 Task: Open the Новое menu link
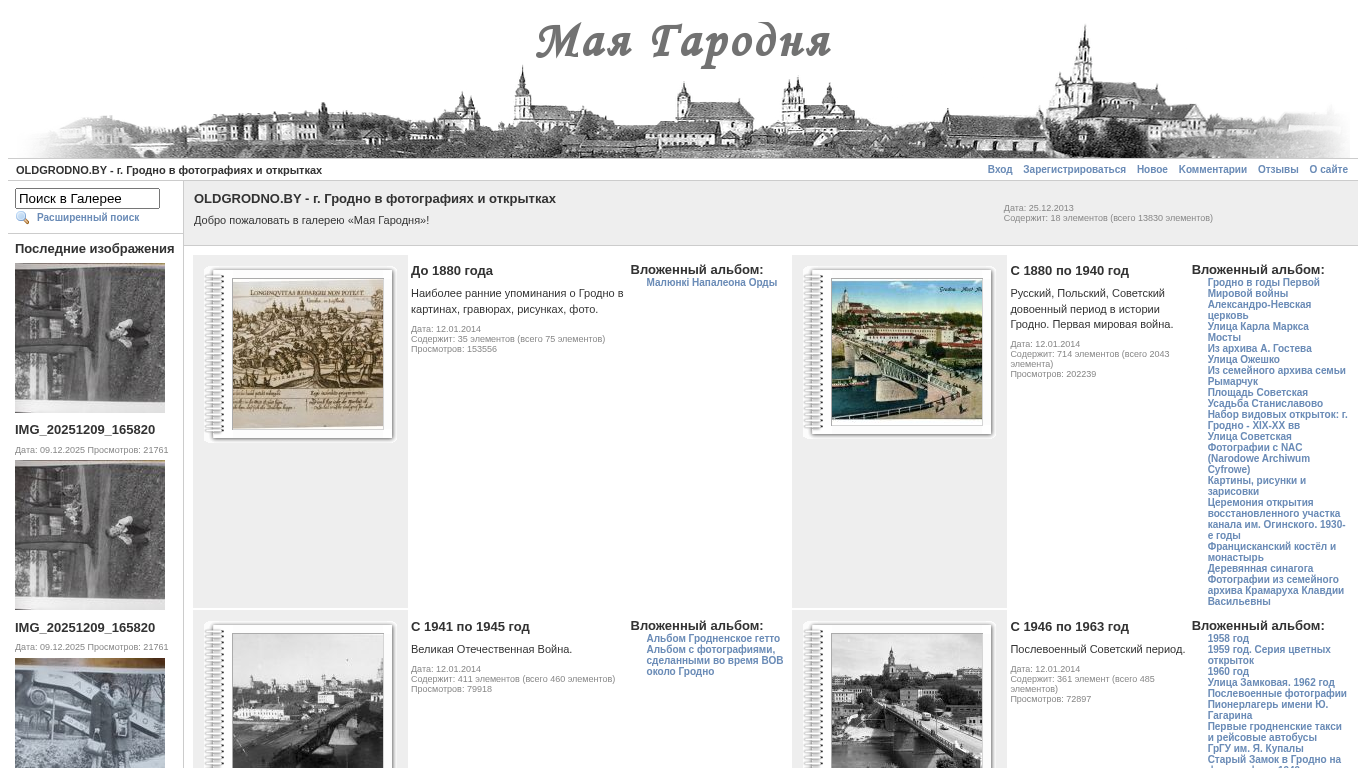click(1152, 170)
